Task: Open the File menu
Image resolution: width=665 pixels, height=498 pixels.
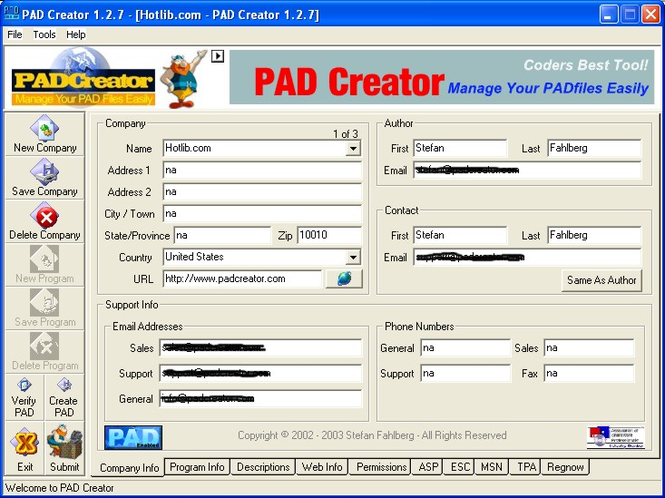Action: pos(15,34)
